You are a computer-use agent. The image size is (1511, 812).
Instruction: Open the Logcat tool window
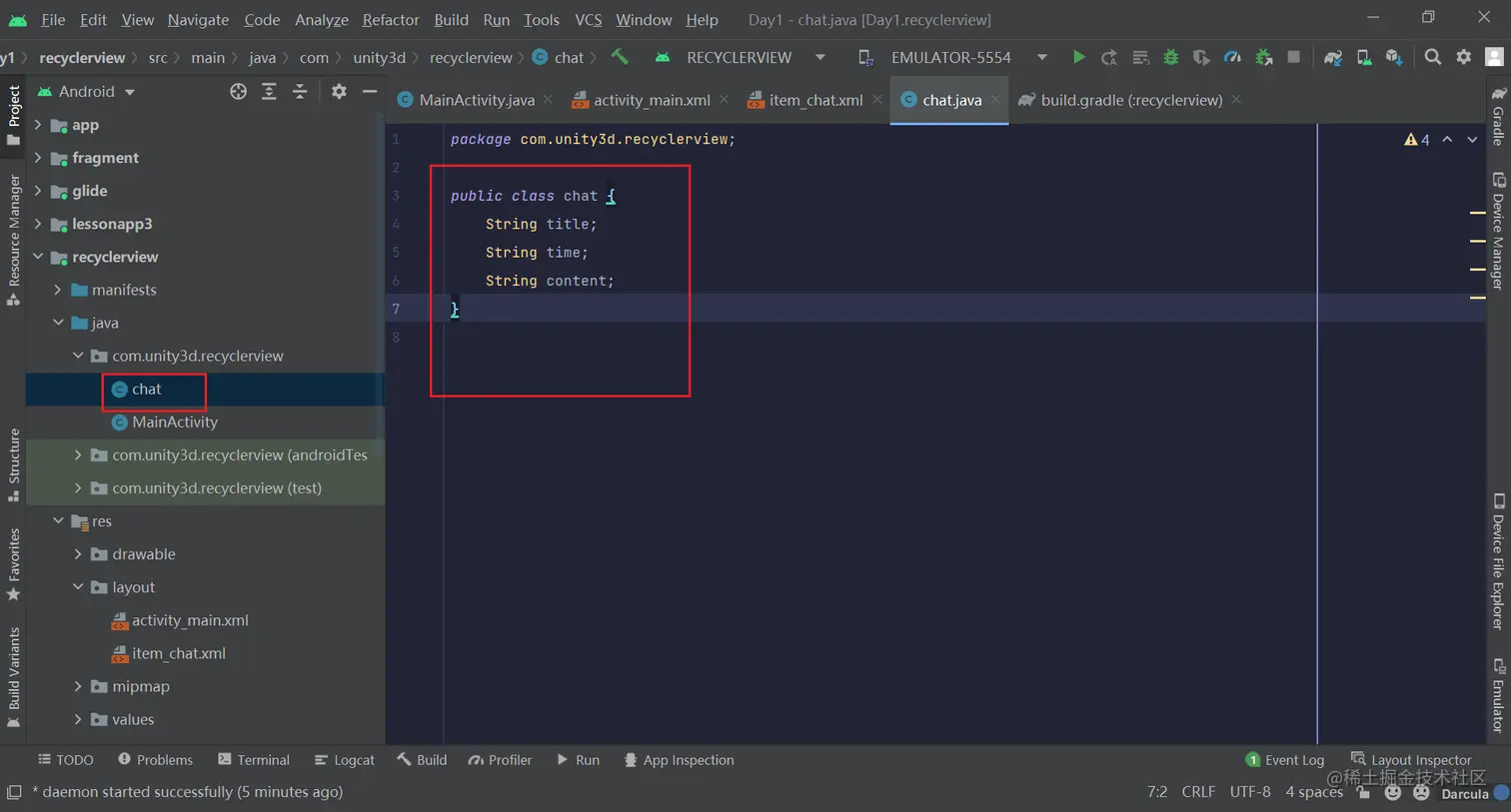[345, 760]
